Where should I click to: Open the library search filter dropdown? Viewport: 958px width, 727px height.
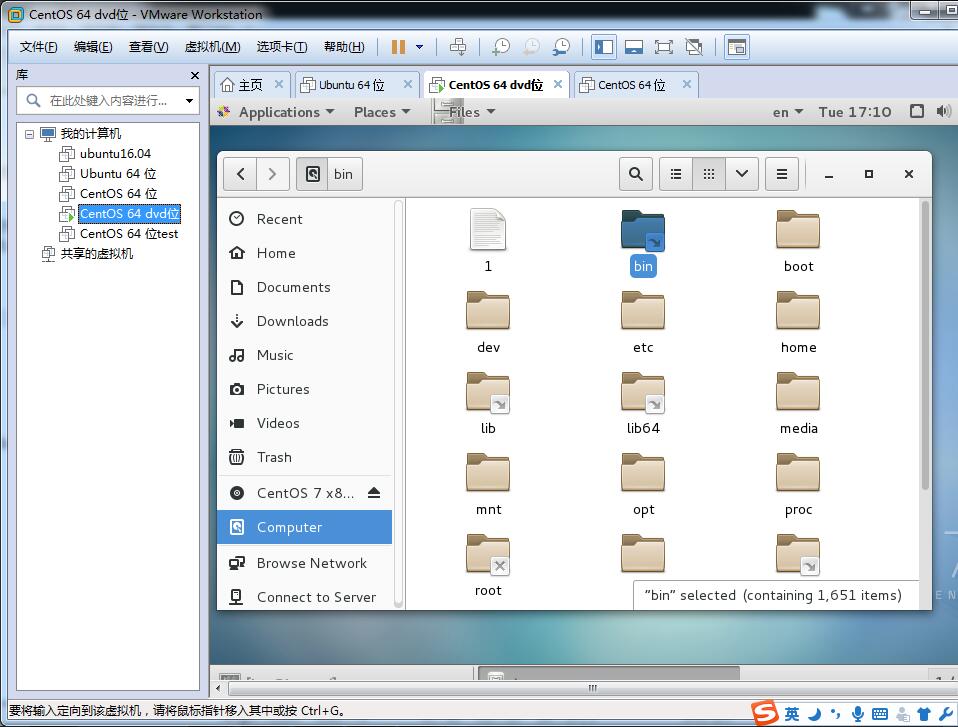(189, 101)
